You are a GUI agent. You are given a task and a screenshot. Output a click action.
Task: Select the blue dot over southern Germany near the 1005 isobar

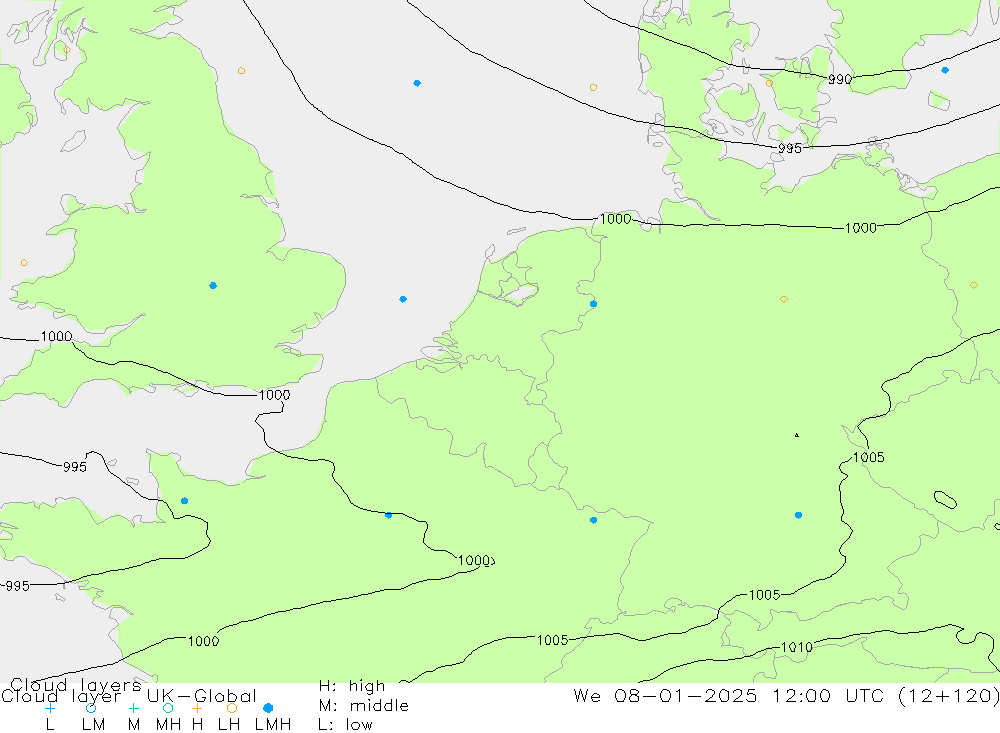tap(798, 515)
